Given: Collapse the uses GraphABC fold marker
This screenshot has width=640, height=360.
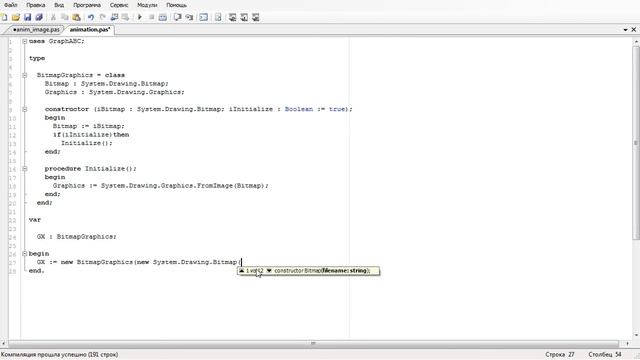Looking at the screenshot, I should (x=25, y=41).
